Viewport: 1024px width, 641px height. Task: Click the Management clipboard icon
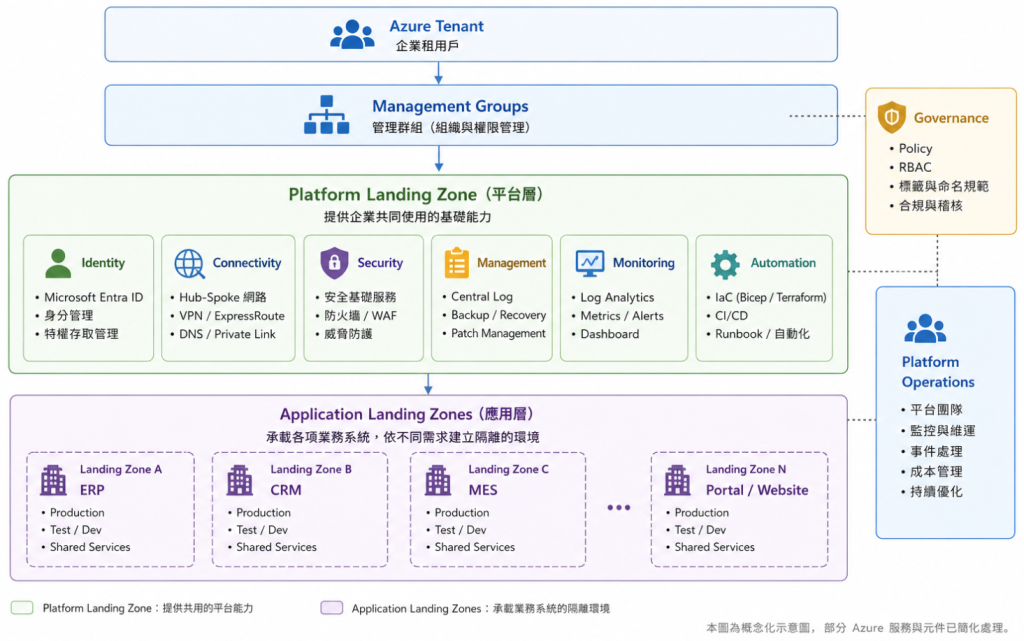point(456,263)
